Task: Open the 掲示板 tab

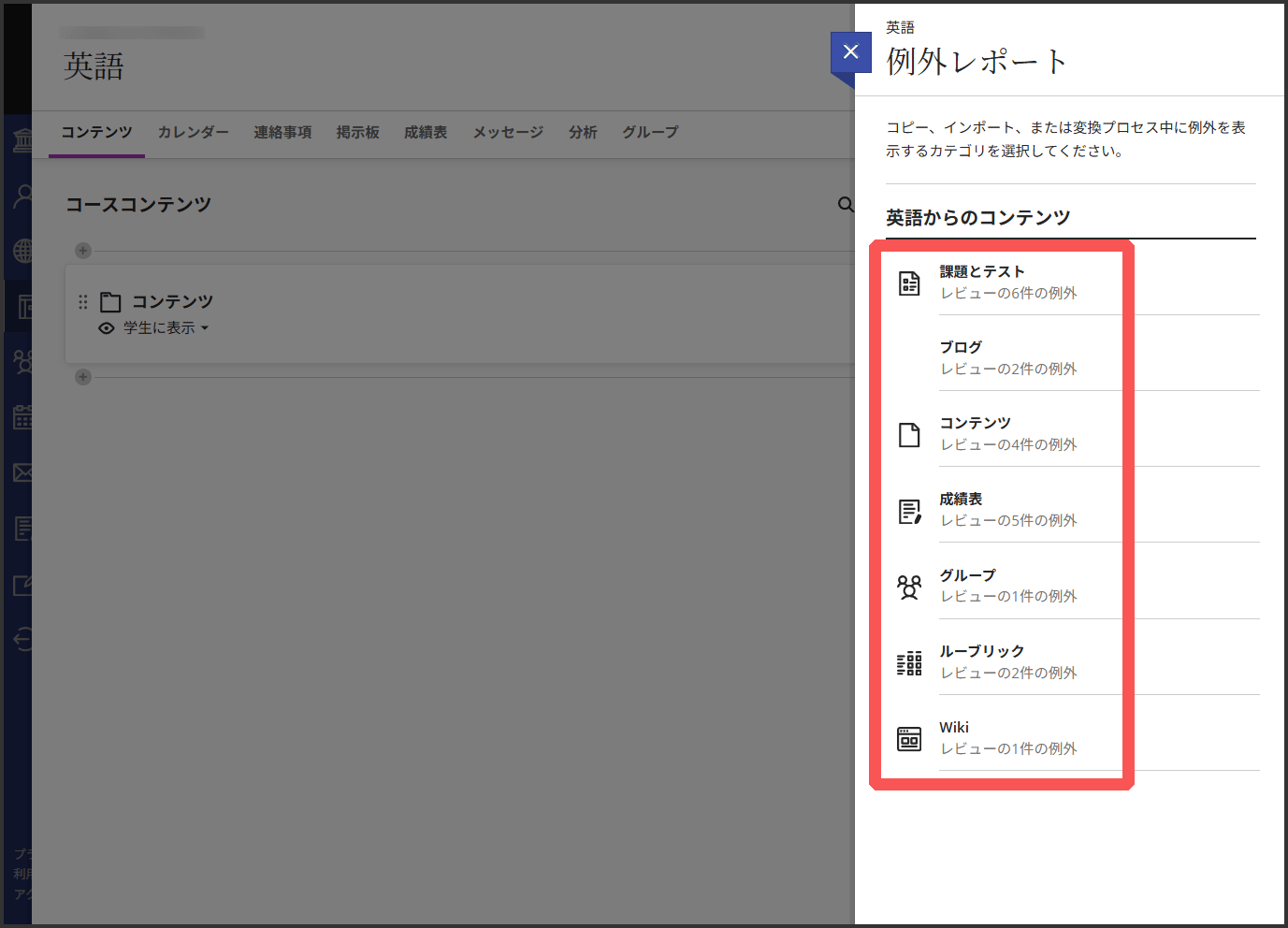Action: tap(357, 133)
